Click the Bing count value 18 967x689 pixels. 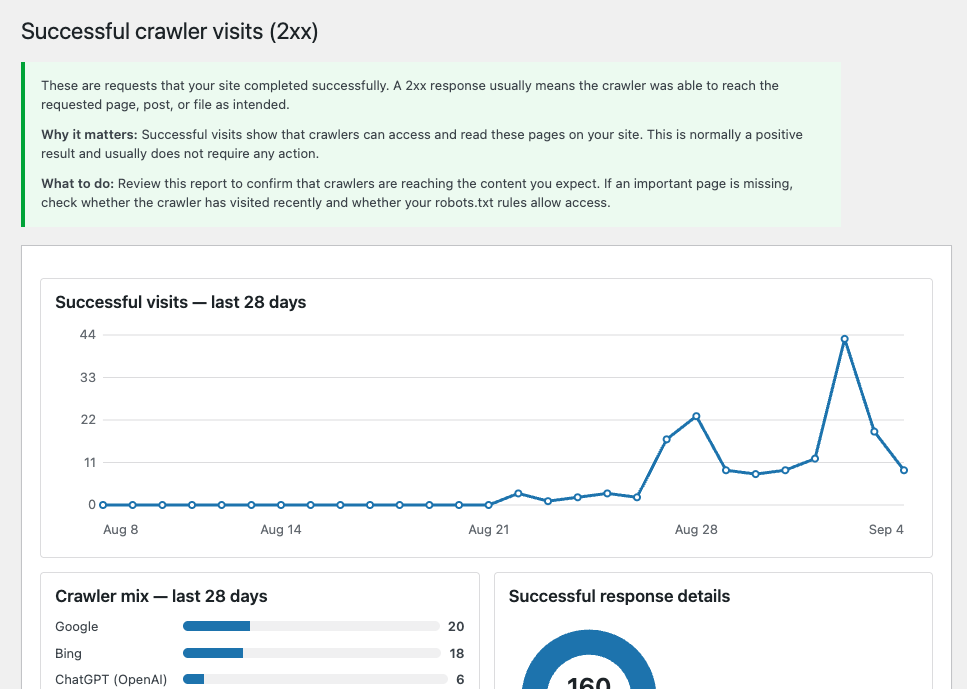(456, 653)
